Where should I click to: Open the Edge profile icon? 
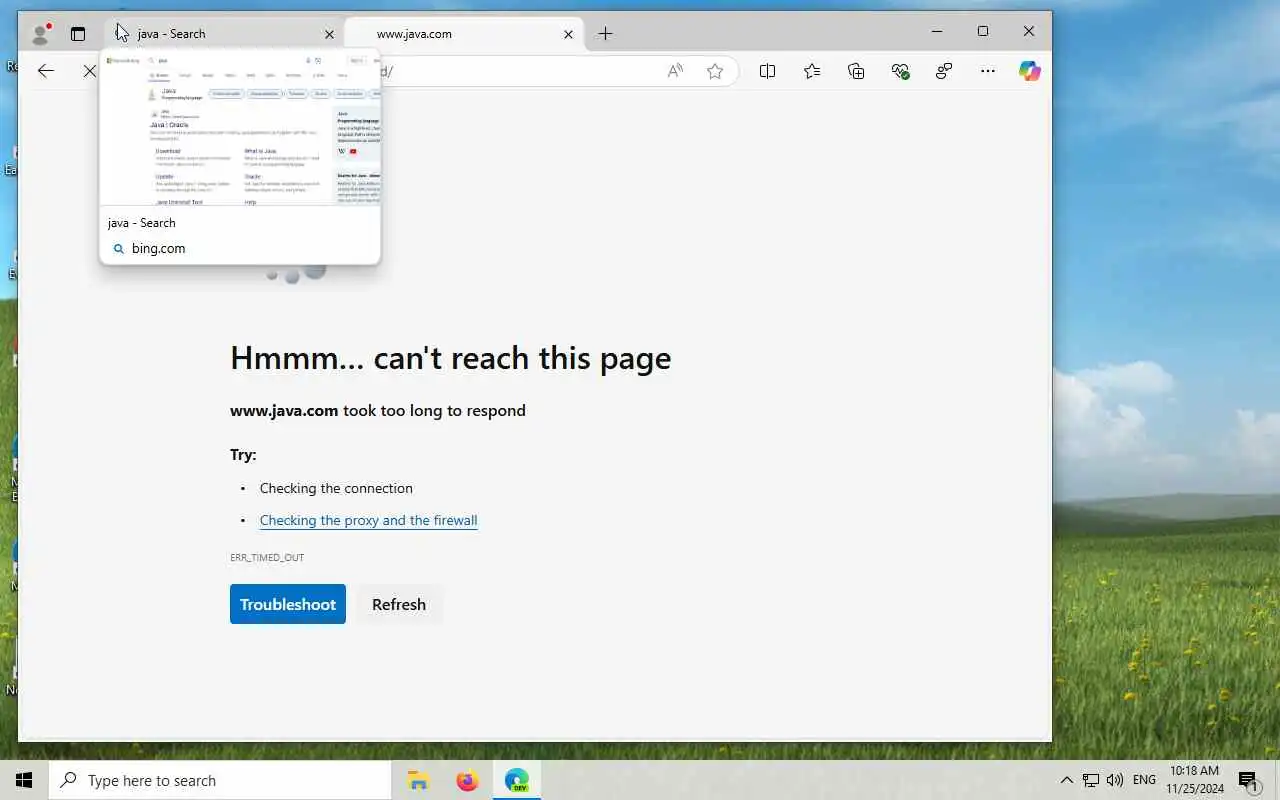(41, 34)
